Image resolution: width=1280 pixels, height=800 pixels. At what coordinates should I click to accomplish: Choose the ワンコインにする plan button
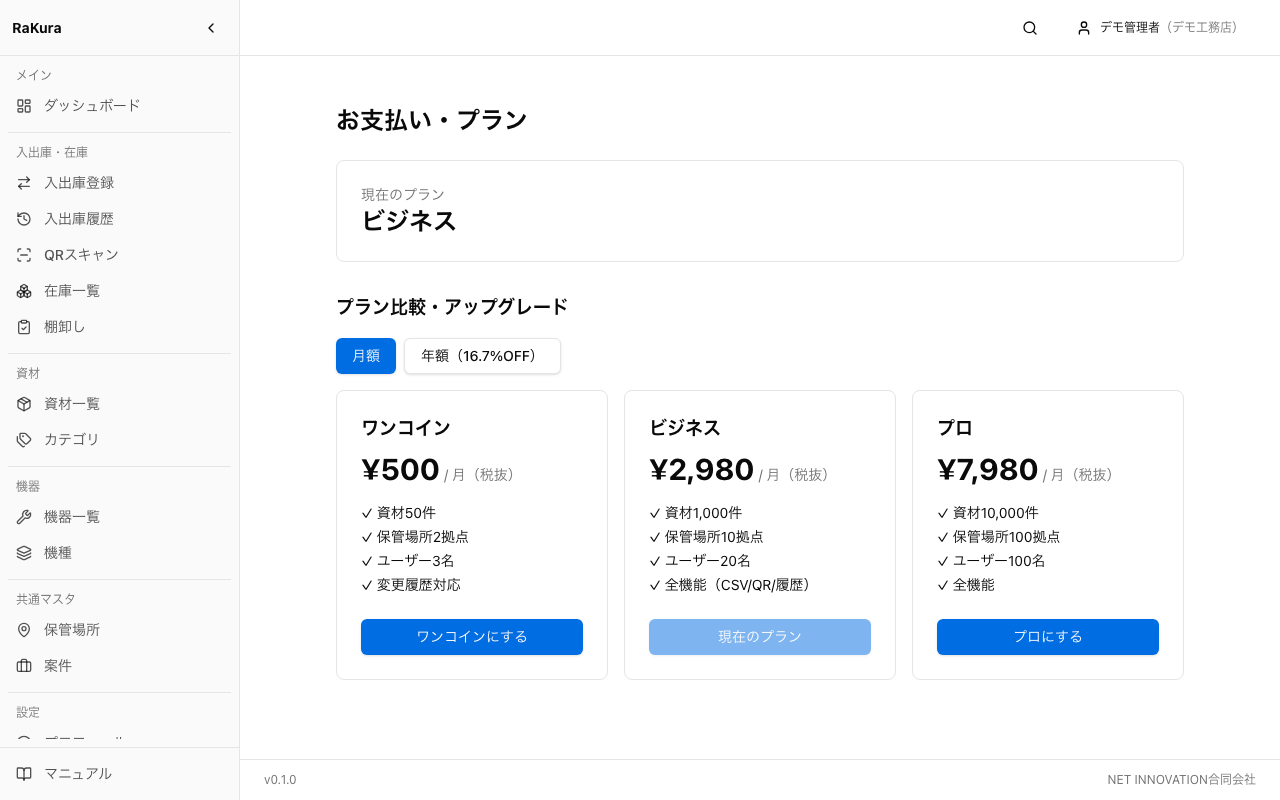472,637
